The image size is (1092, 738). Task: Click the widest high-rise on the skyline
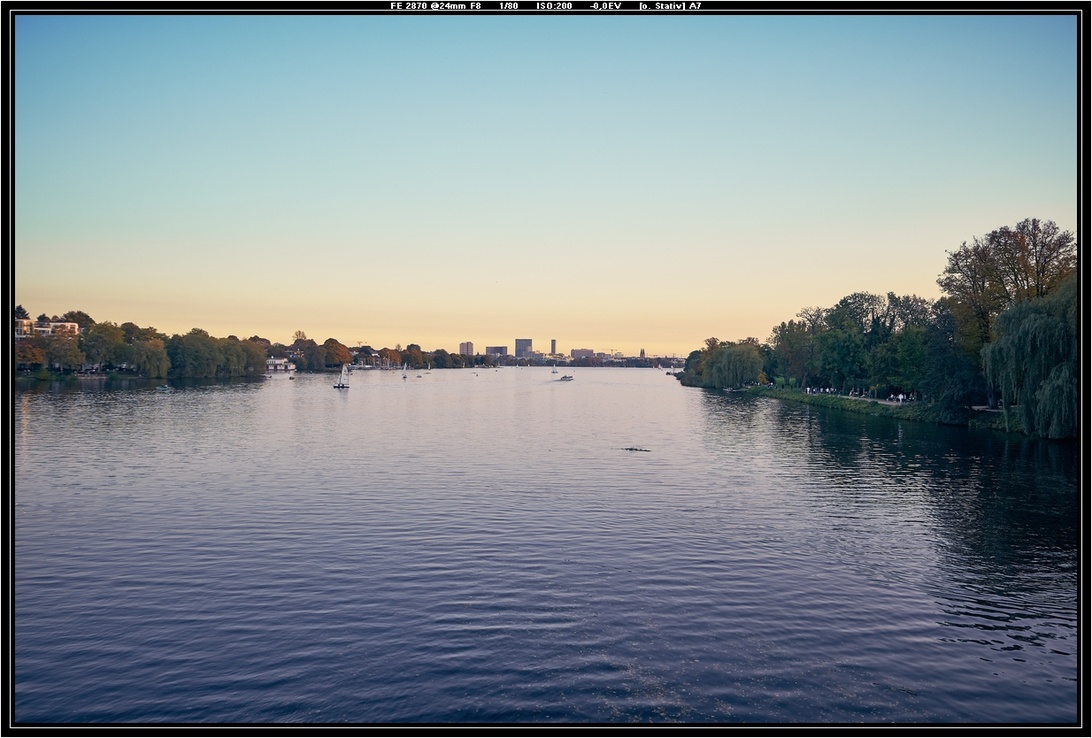(x=523, y=348)
